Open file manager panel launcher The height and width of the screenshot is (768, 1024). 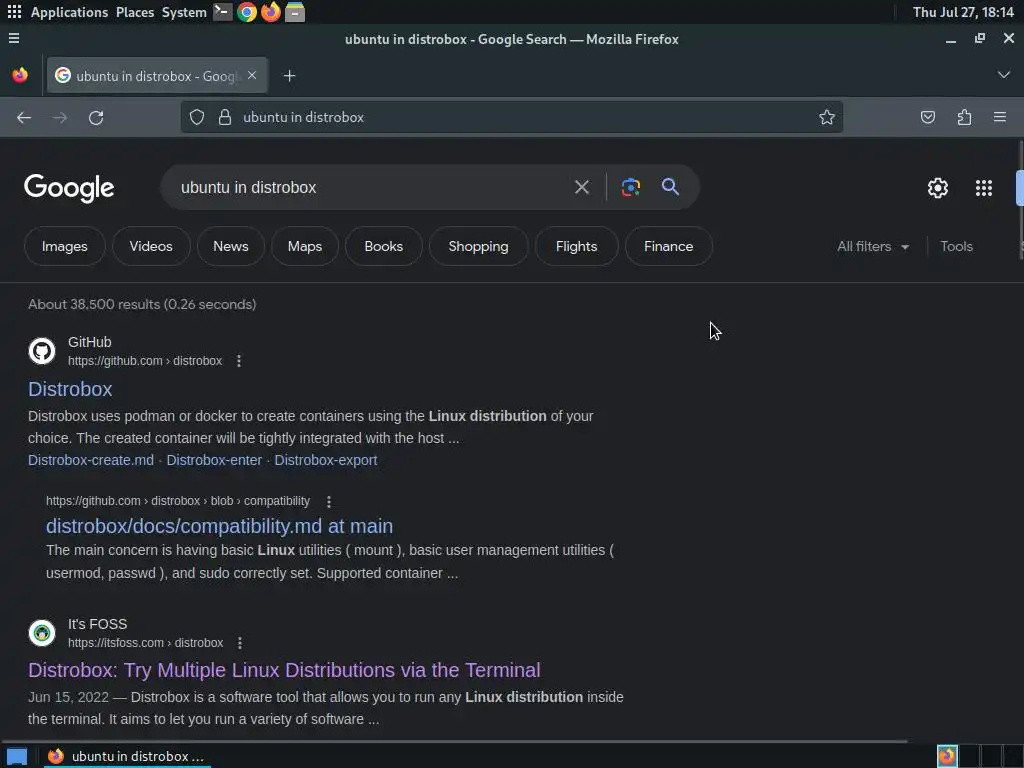(x=295, y=12)
